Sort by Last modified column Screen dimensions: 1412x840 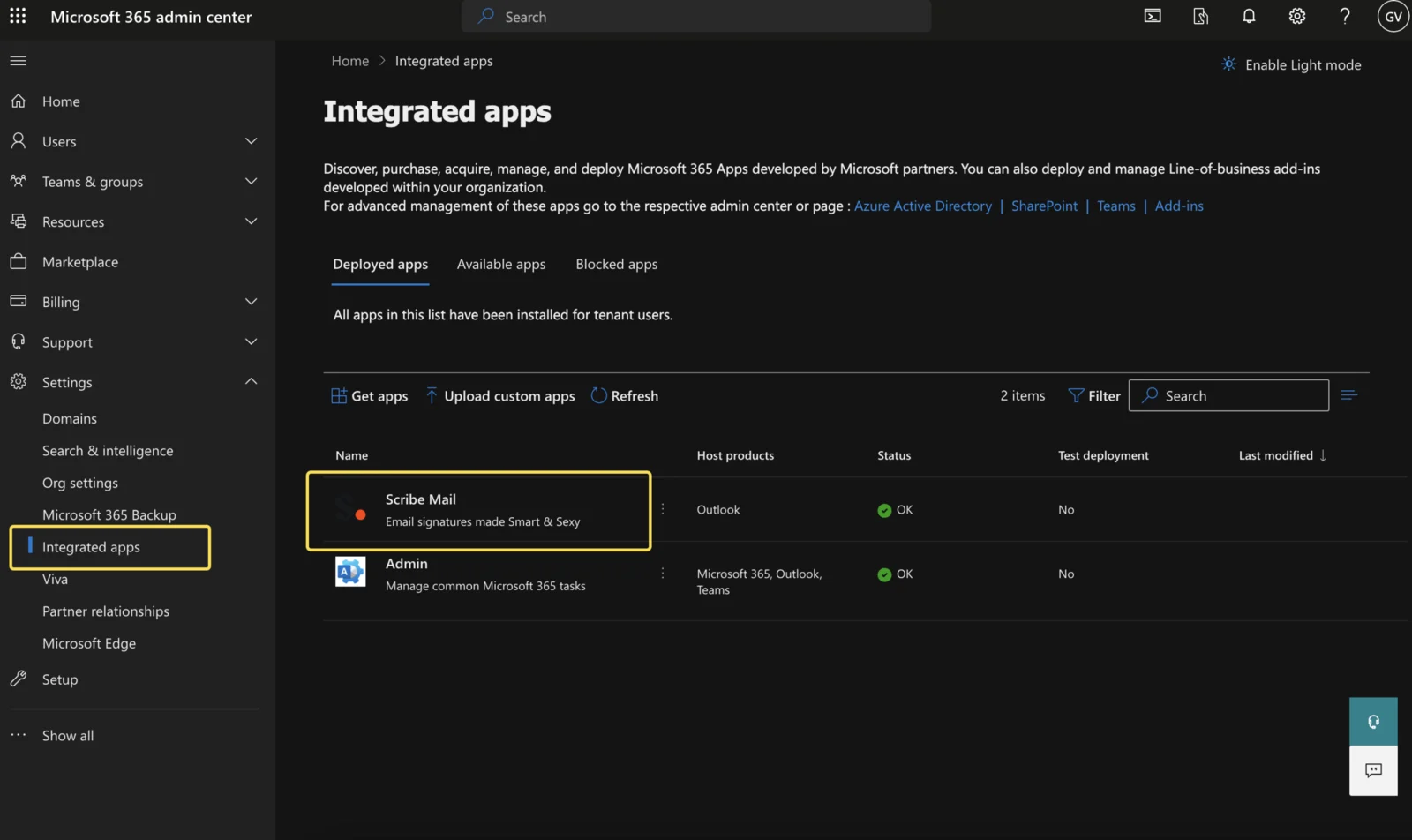[1282, 455]
